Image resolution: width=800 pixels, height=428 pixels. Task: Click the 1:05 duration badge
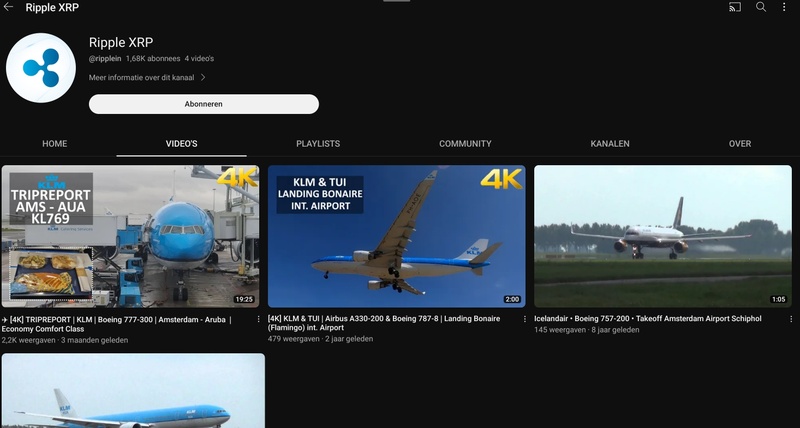pyautogui.click(x=779, y=299)
